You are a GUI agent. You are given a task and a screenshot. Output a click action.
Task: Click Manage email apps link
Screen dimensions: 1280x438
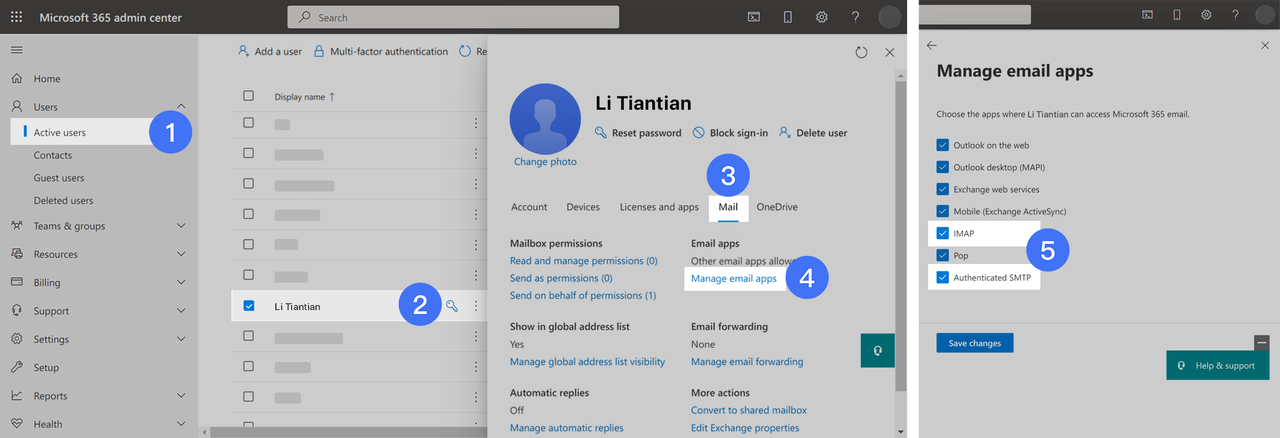[x=733, y=279]
